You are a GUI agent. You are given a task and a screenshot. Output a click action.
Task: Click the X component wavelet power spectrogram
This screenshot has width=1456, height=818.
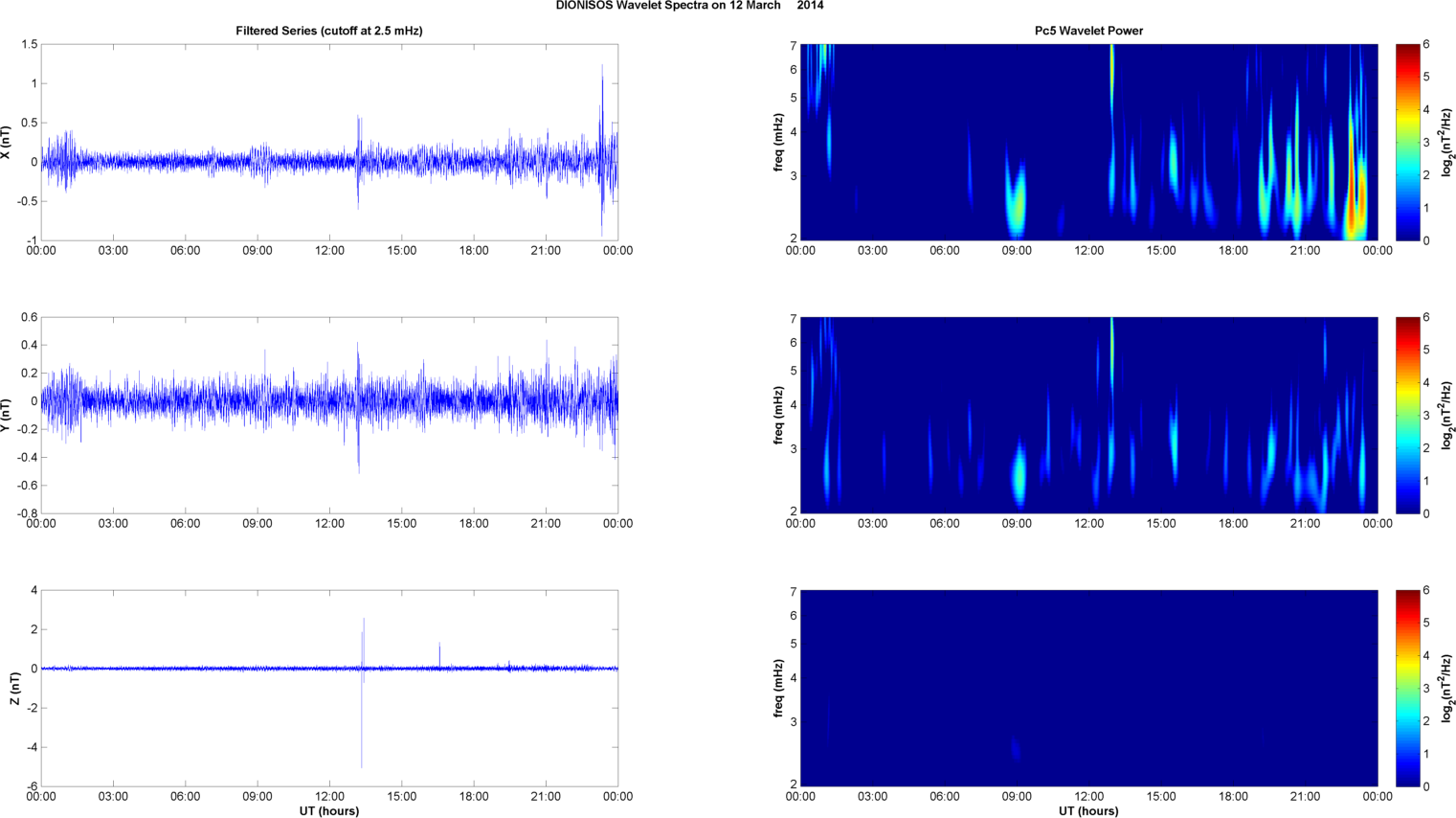1088,142
